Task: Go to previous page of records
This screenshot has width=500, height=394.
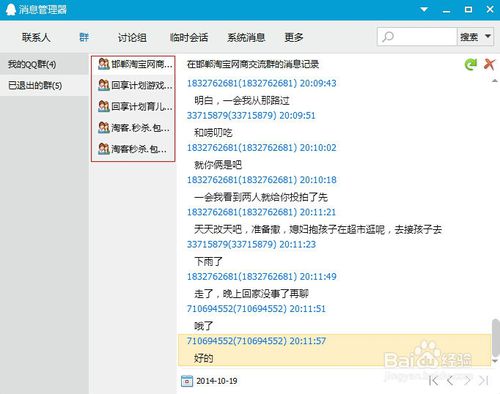Action: pyautogui.click(x=450, y=380)
